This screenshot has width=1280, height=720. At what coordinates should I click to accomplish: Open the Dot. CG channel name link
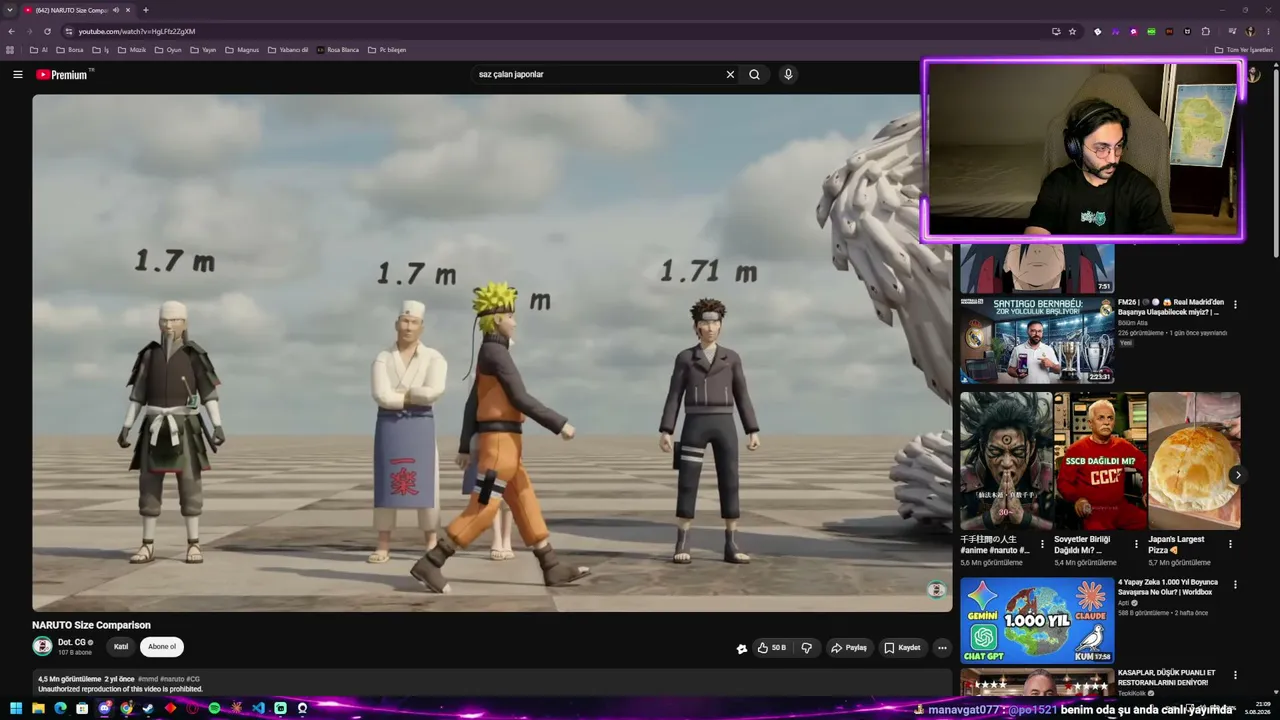(72, 642)
